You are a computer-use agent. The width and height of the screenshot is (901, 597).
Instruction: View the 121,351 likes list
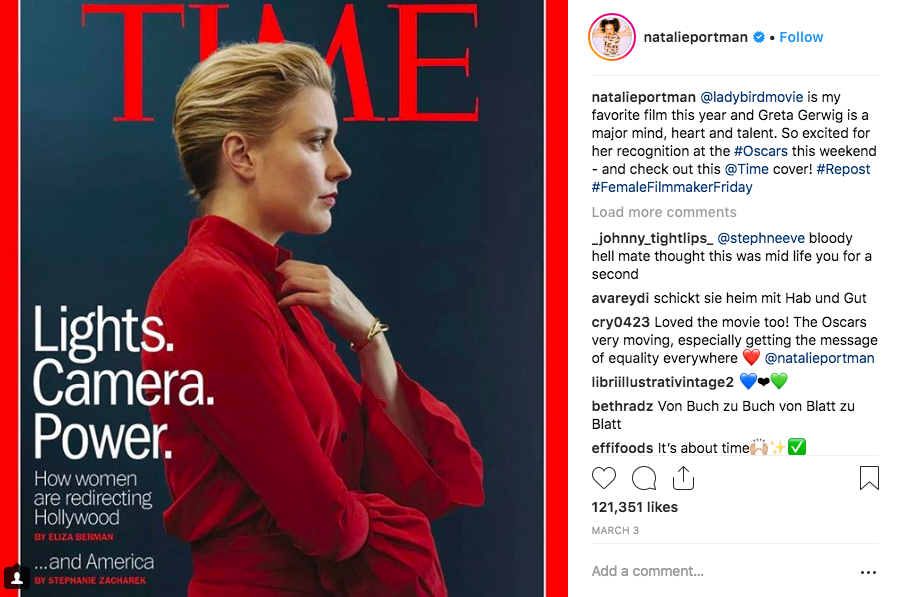click(634, 507)
